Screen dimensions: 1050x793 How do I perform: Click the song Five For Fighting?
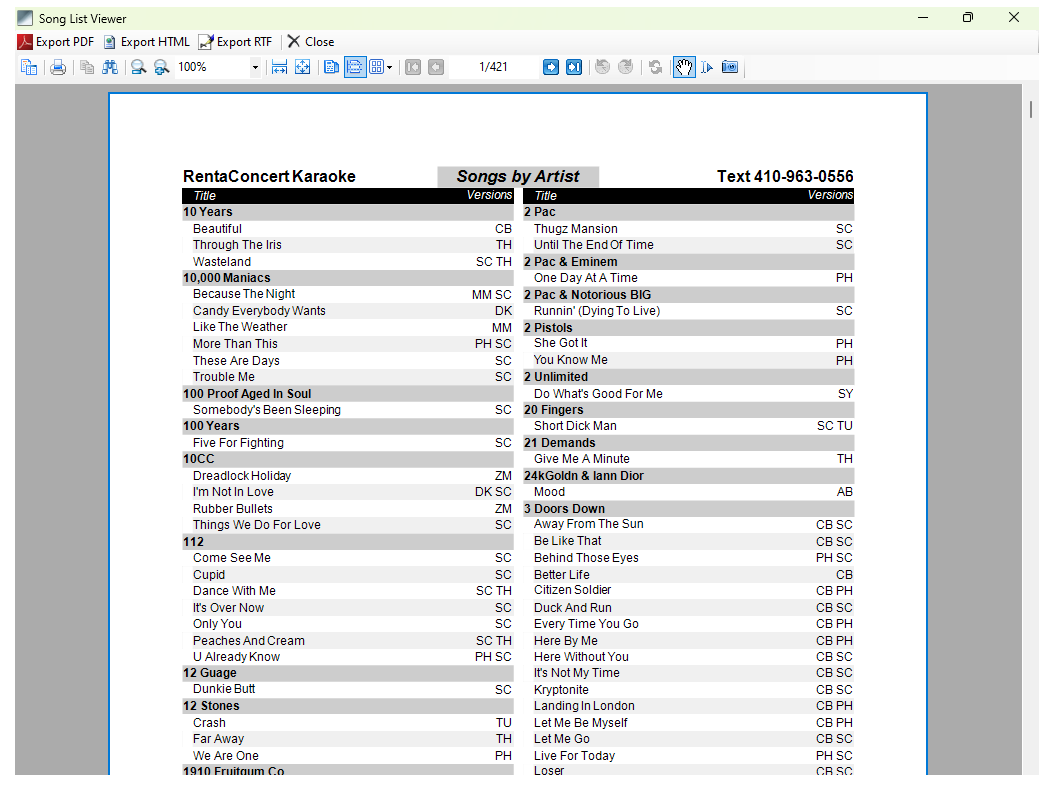238,443
